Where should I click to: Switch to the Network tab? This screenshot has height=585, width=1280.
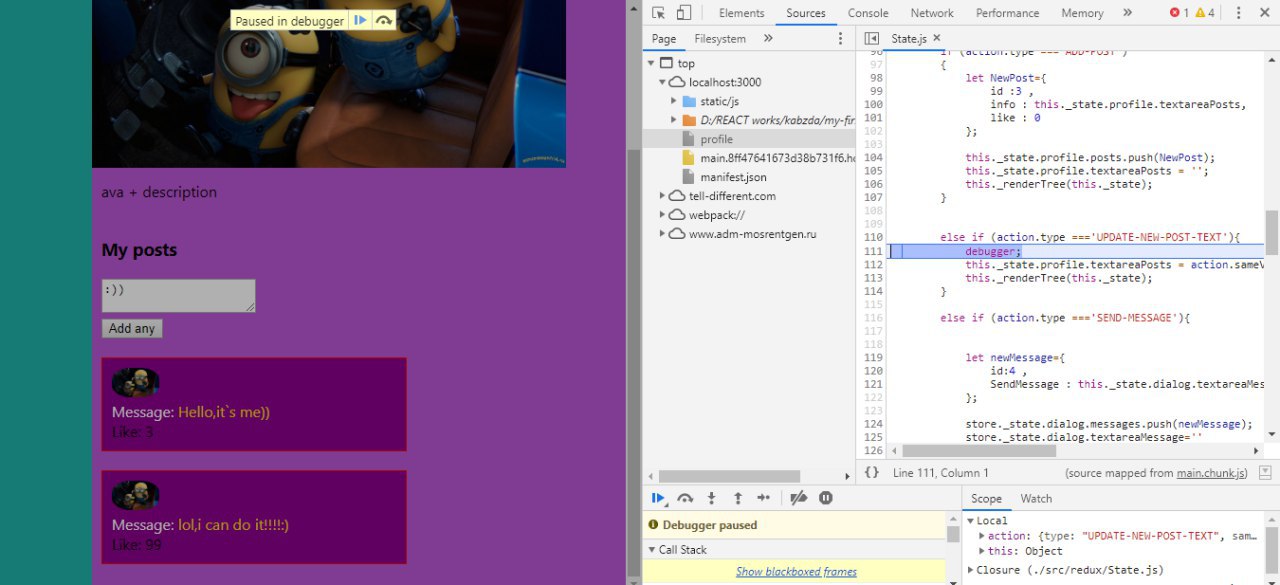pos(932,13)
